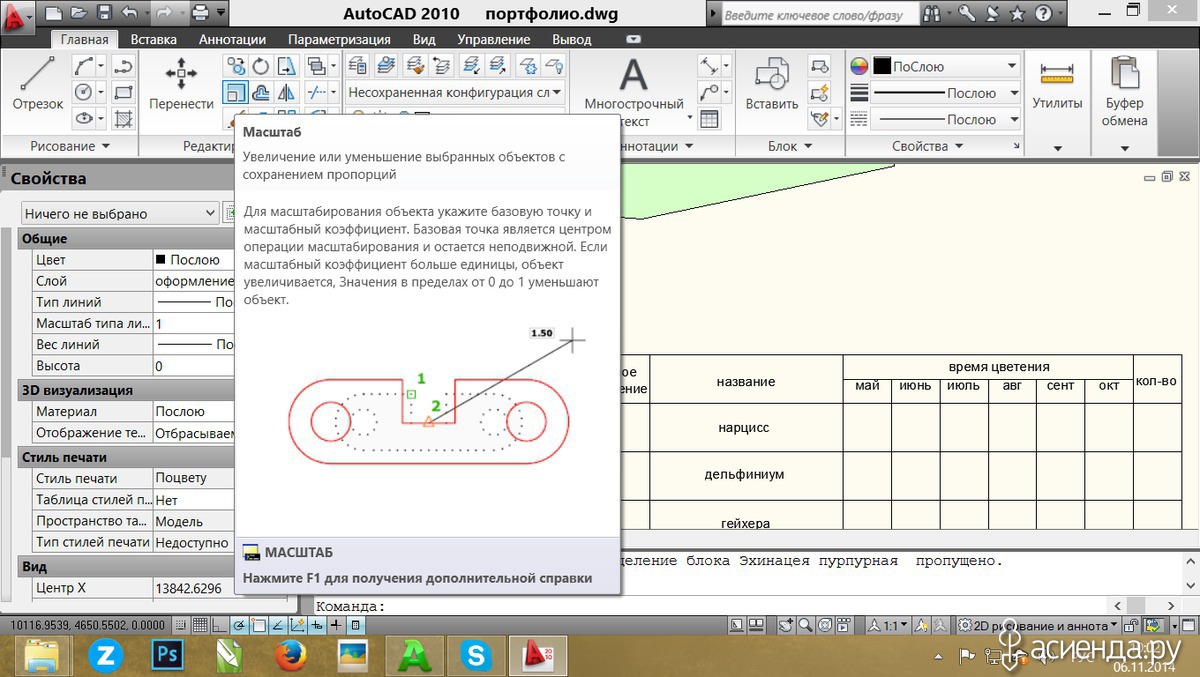The width and height of the screenshot is (1200, 677).
Task: Toggle snap mode in status bar
Action: [x=183, y=625]
